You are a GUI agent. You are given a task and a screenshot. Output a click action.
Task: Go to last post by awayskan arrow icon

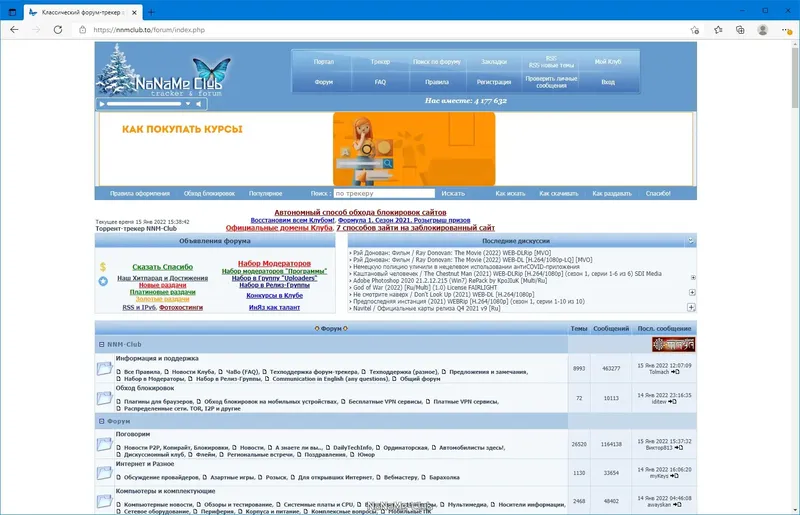pos(677,505)
